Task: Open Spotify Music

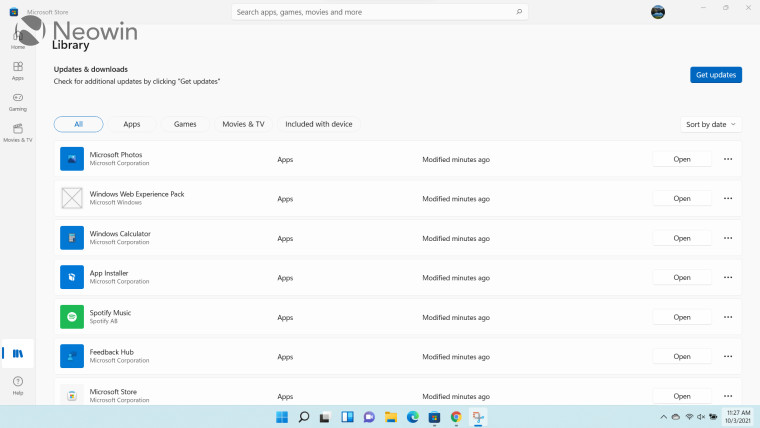Action: point(682,317)
